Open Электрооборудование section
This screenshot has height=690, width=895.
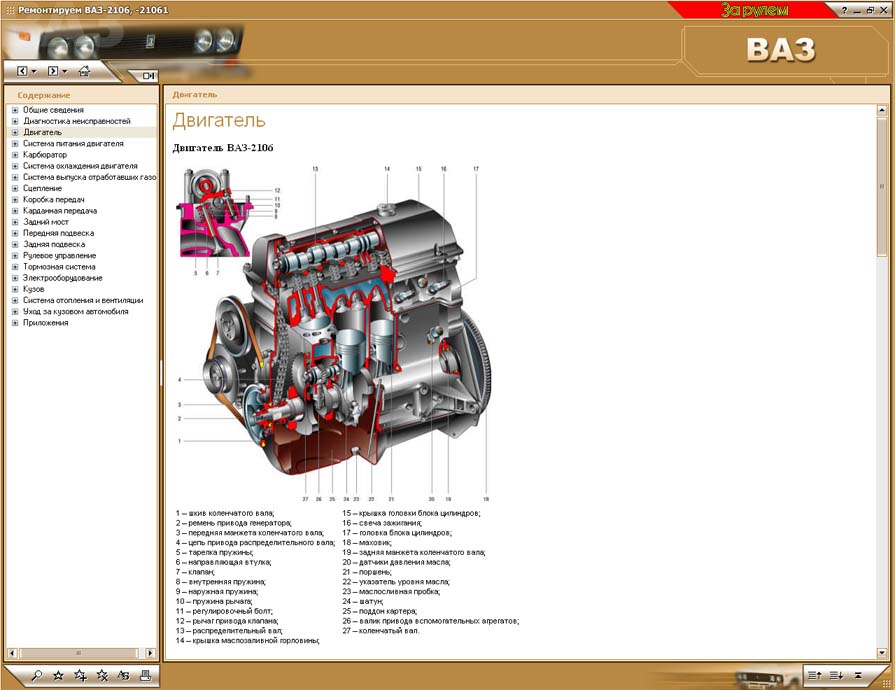(x=63, y=278)
